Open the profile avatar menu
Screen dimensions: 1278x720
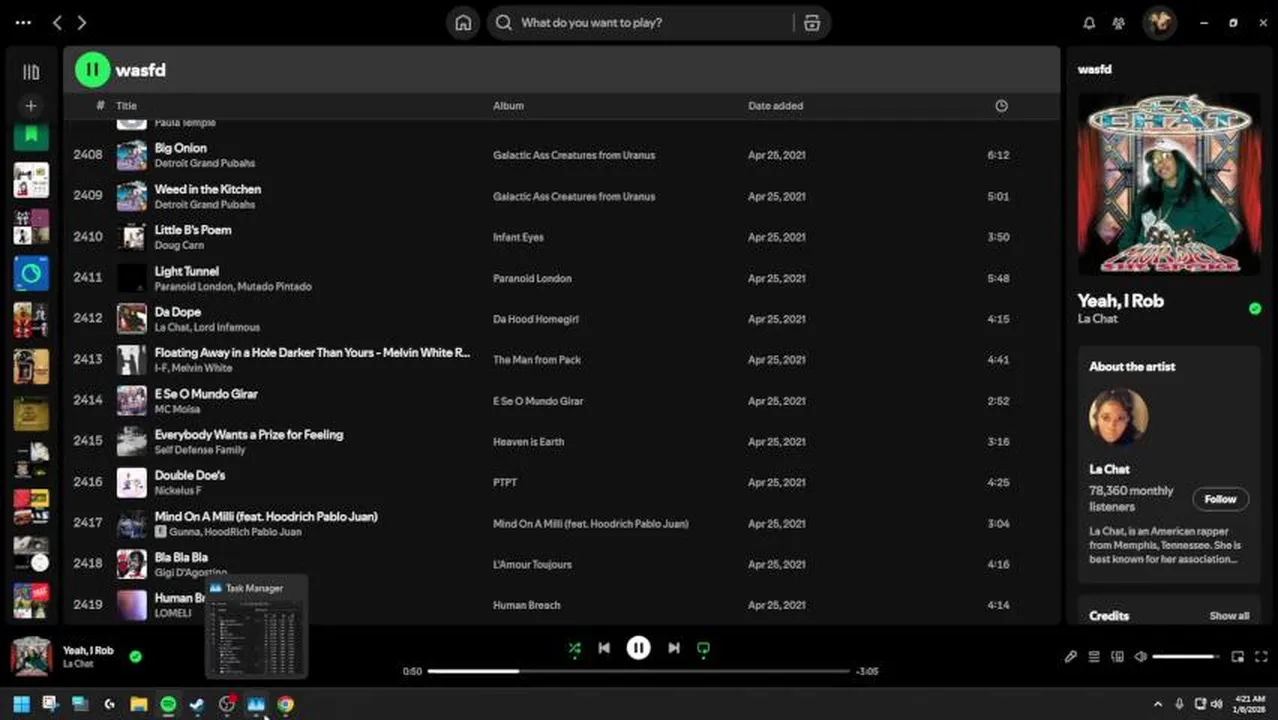[x=1160, y=23]
